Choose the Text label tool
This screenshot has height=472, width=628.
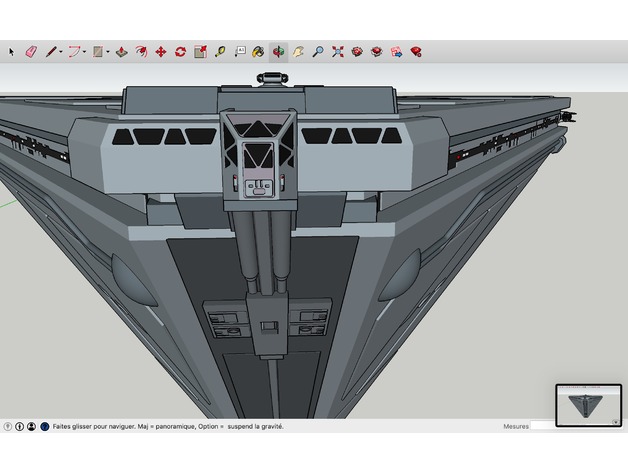coord(240,52)
